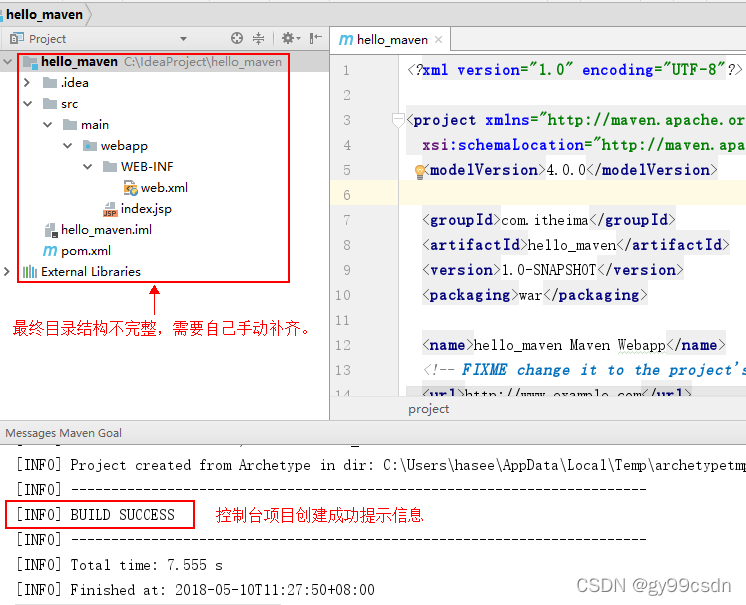Click the hide Project panel icon
This screenshot has height=605, width=746.
[315, 38]
